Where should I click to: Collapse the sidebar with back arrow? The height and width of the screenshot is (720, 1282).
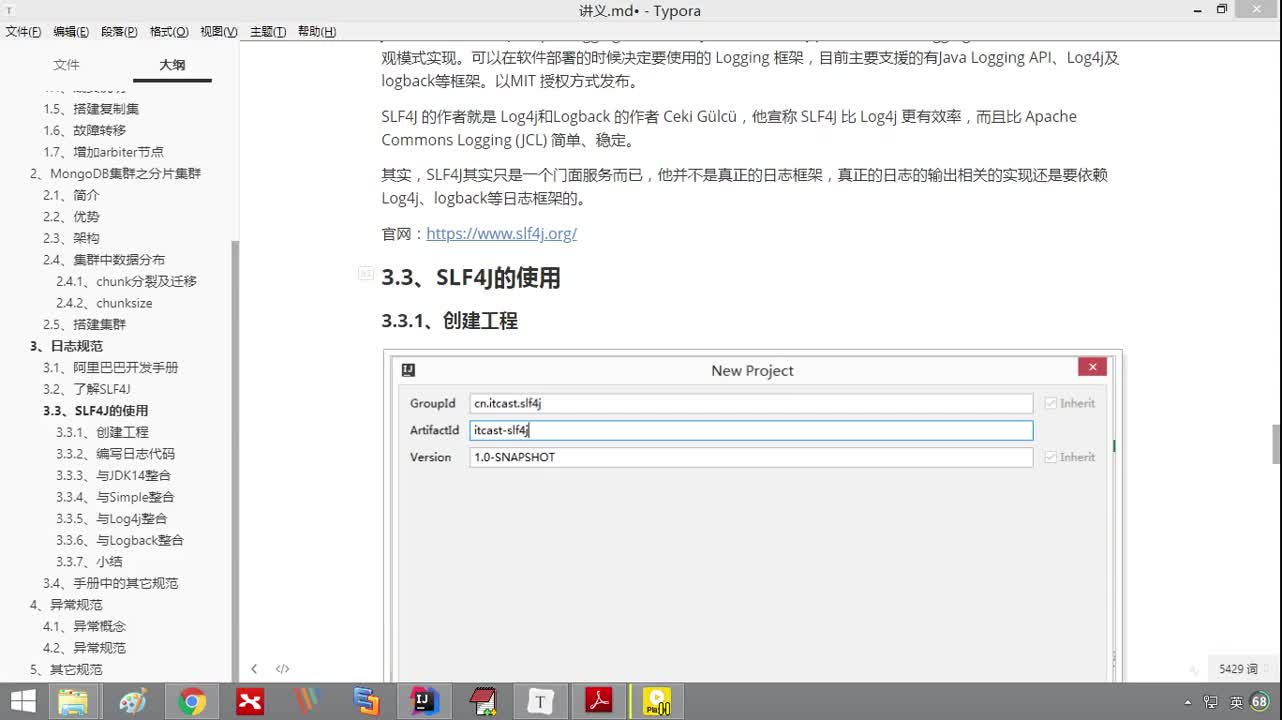pos(254,669)
